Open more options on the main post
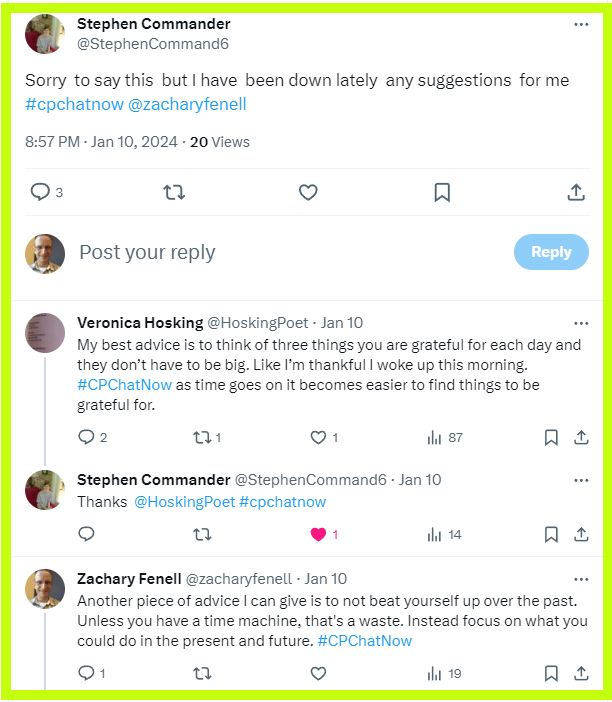 [581, 24]
